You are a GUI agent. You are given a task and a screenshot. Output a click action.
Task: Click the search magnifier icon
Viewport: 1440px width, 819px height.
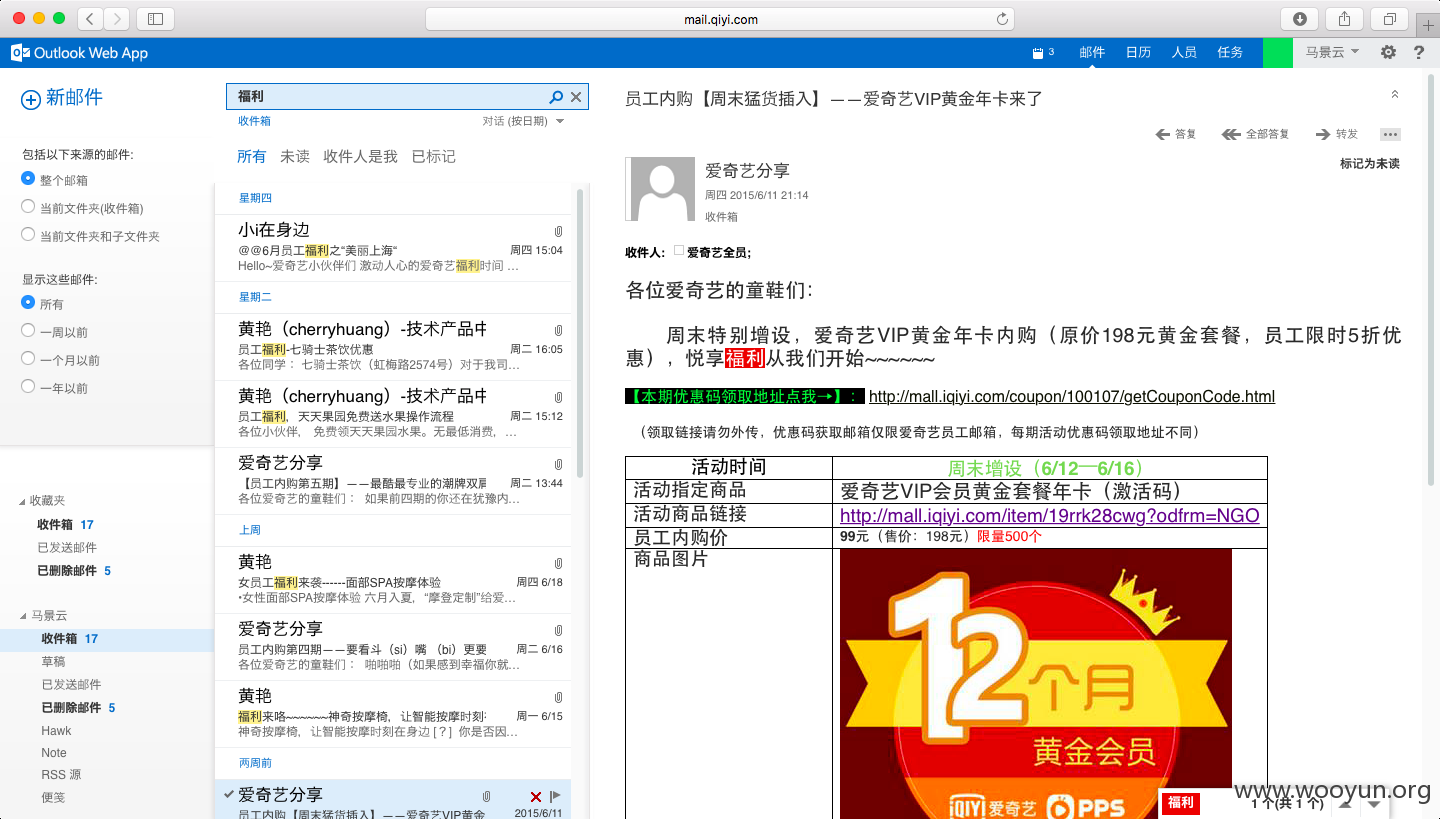pyautogui.click(x=556, y=97)
